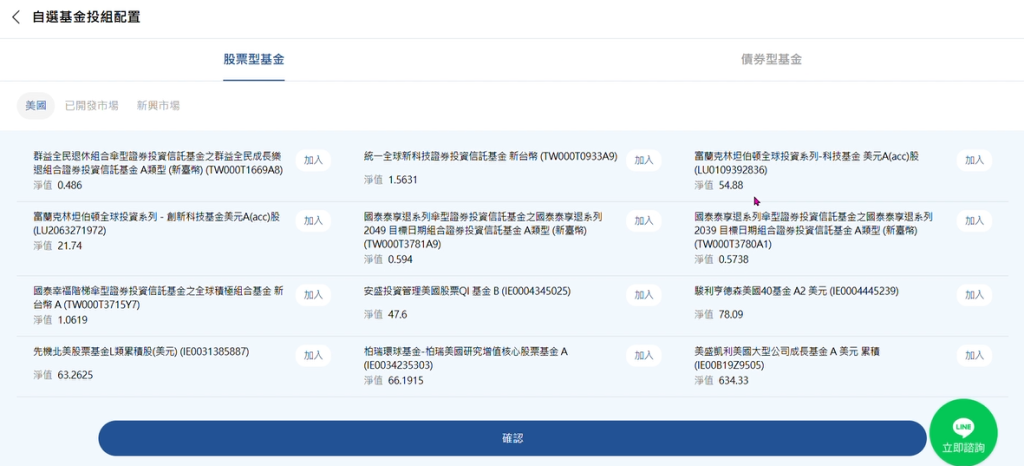1024x466 pixels.
Task: Add 創新科技基金 LU2063271972 via 加入
Action: [x=313, y=221]
